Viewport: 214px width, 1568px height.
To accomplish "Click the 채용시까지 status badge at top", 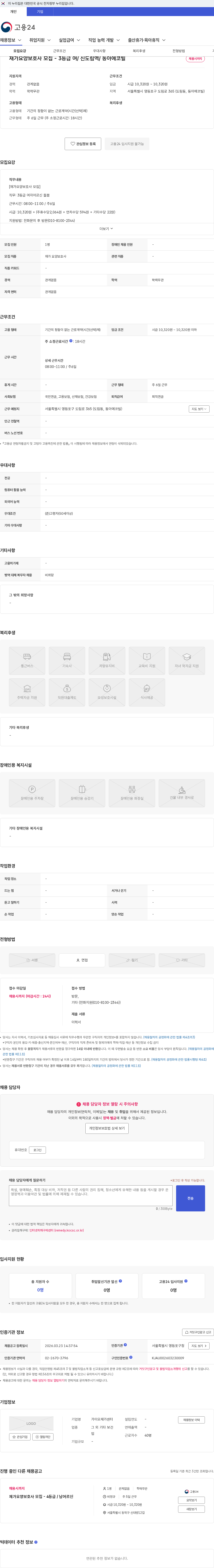I will point(195,59).
